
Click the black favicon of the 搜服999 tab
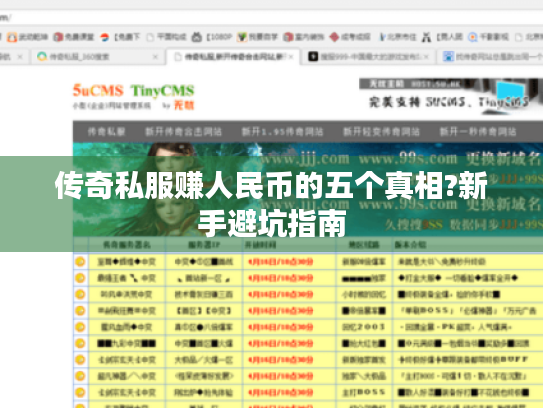[x=313, y=56]
